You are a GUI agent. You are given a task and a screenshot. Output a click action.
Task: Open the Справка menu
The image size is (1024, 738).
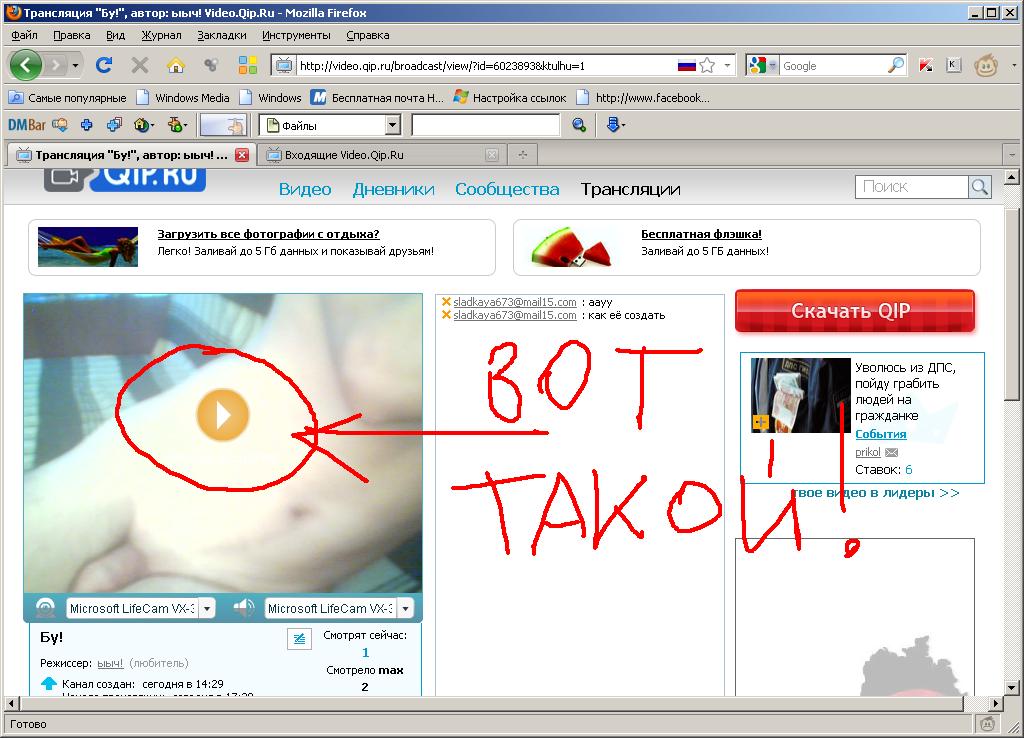click(x=368, y=35)
